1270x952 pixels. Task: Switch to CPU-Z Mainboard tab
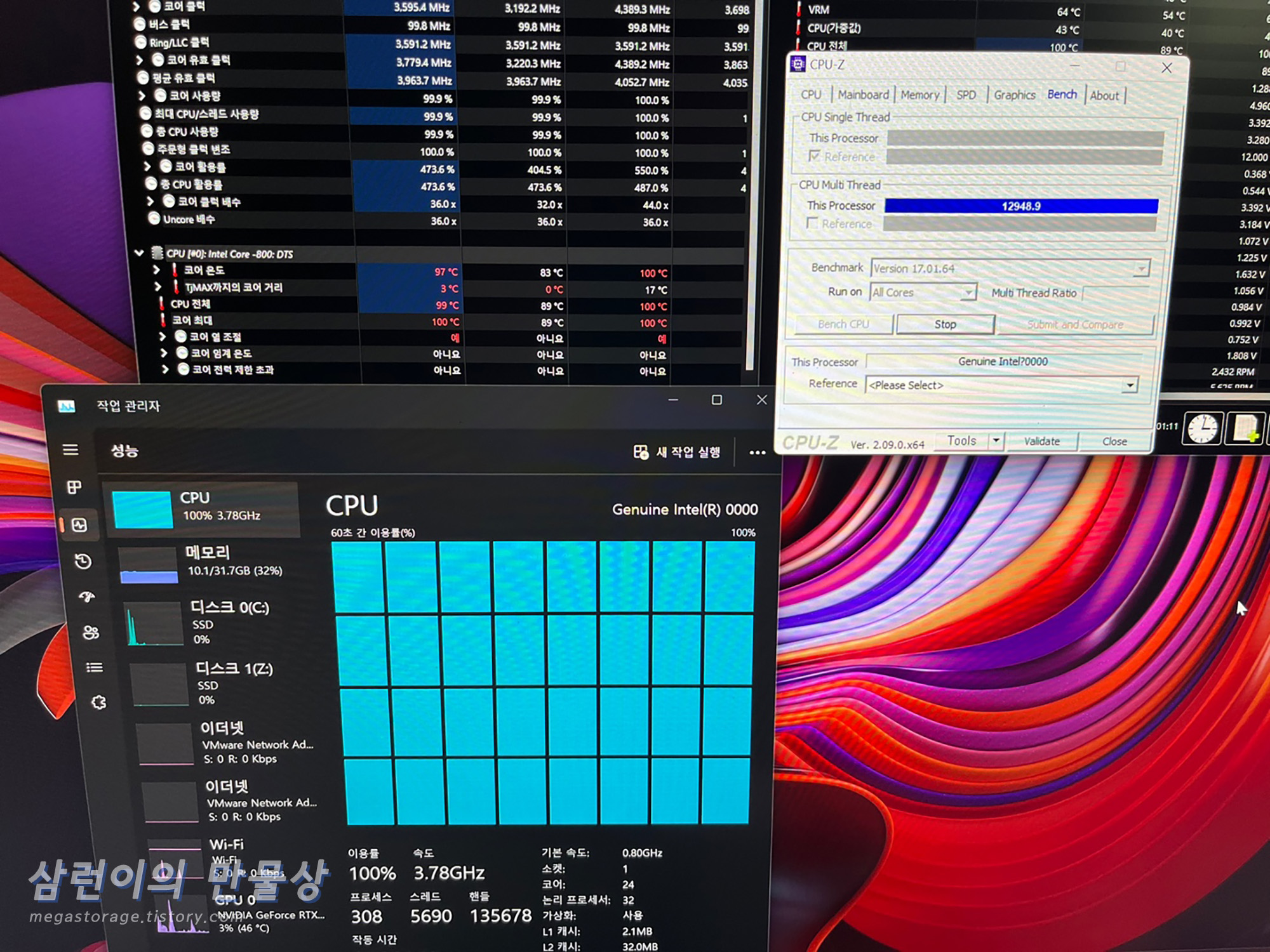tap(863, 95)
